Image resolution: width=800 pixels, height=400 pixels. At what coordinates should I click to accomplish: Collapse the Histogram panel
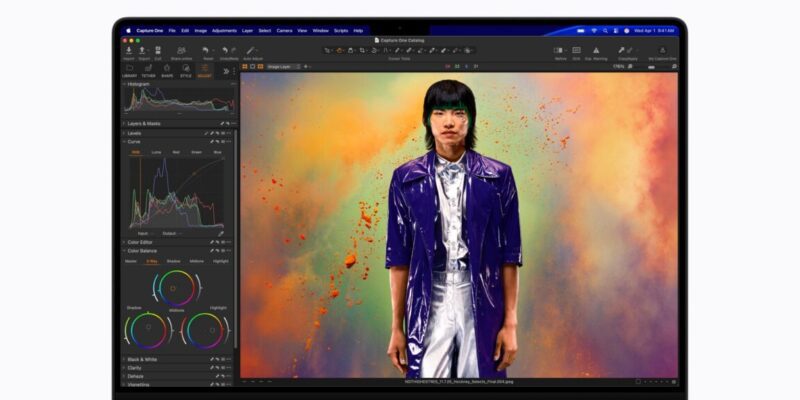(124, 84)
